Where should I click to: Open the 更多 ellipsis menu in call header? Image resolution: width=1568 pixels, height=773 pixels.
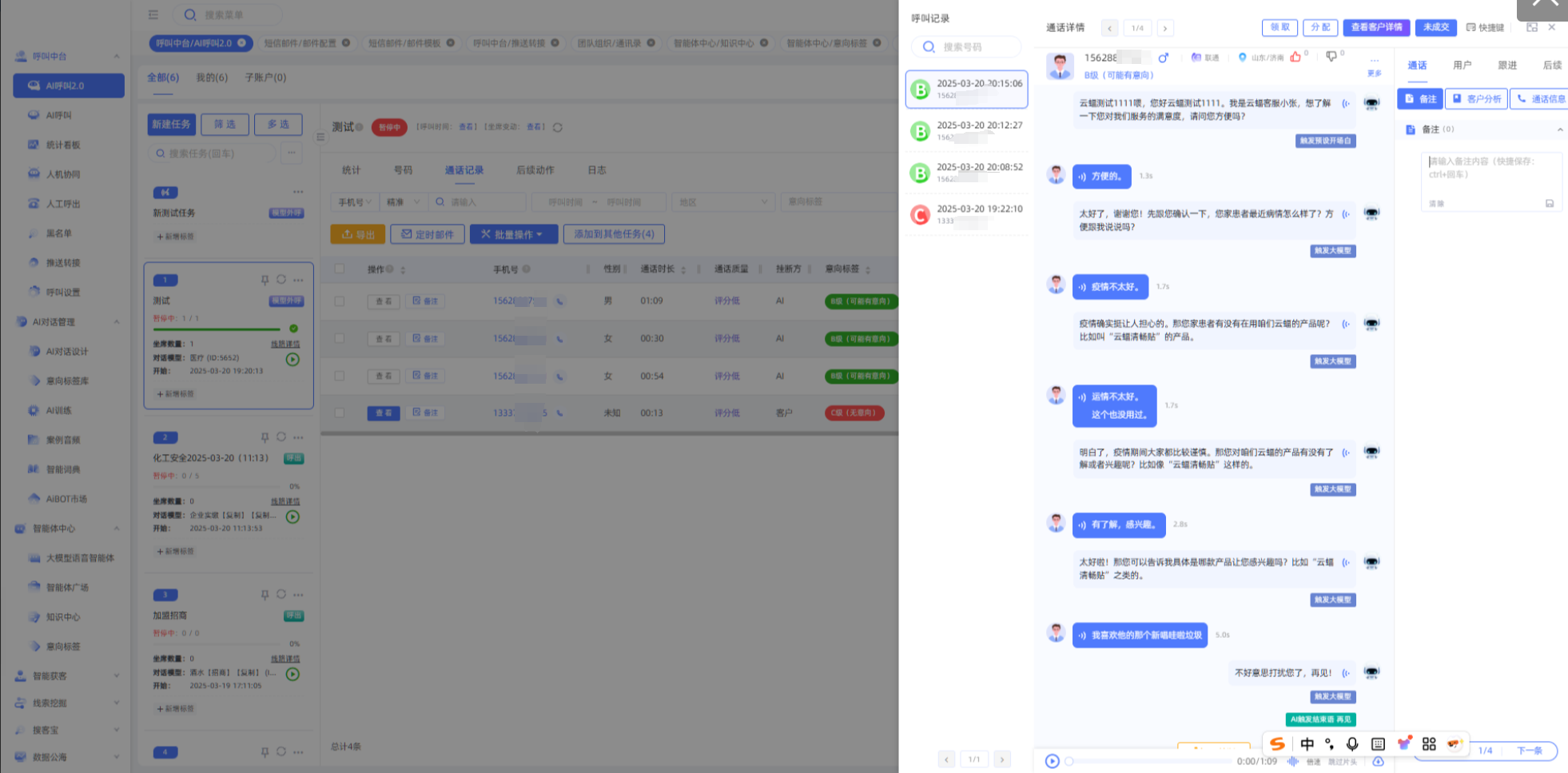pyautogui.click(x=1374, y=62)
